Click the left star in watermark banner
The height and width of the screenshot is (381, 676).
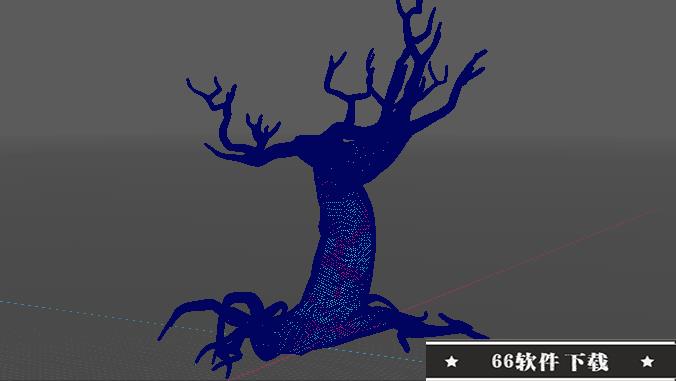tap(451, 361)
